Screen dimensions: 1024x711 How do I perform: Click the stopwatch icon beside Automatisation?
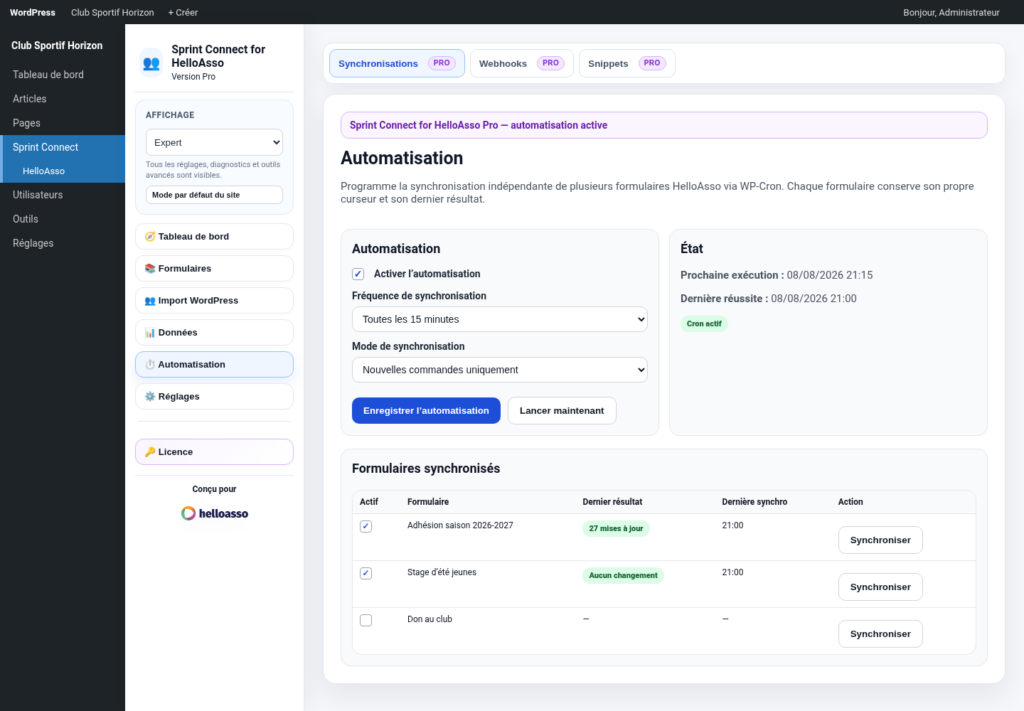pos(150,364)
